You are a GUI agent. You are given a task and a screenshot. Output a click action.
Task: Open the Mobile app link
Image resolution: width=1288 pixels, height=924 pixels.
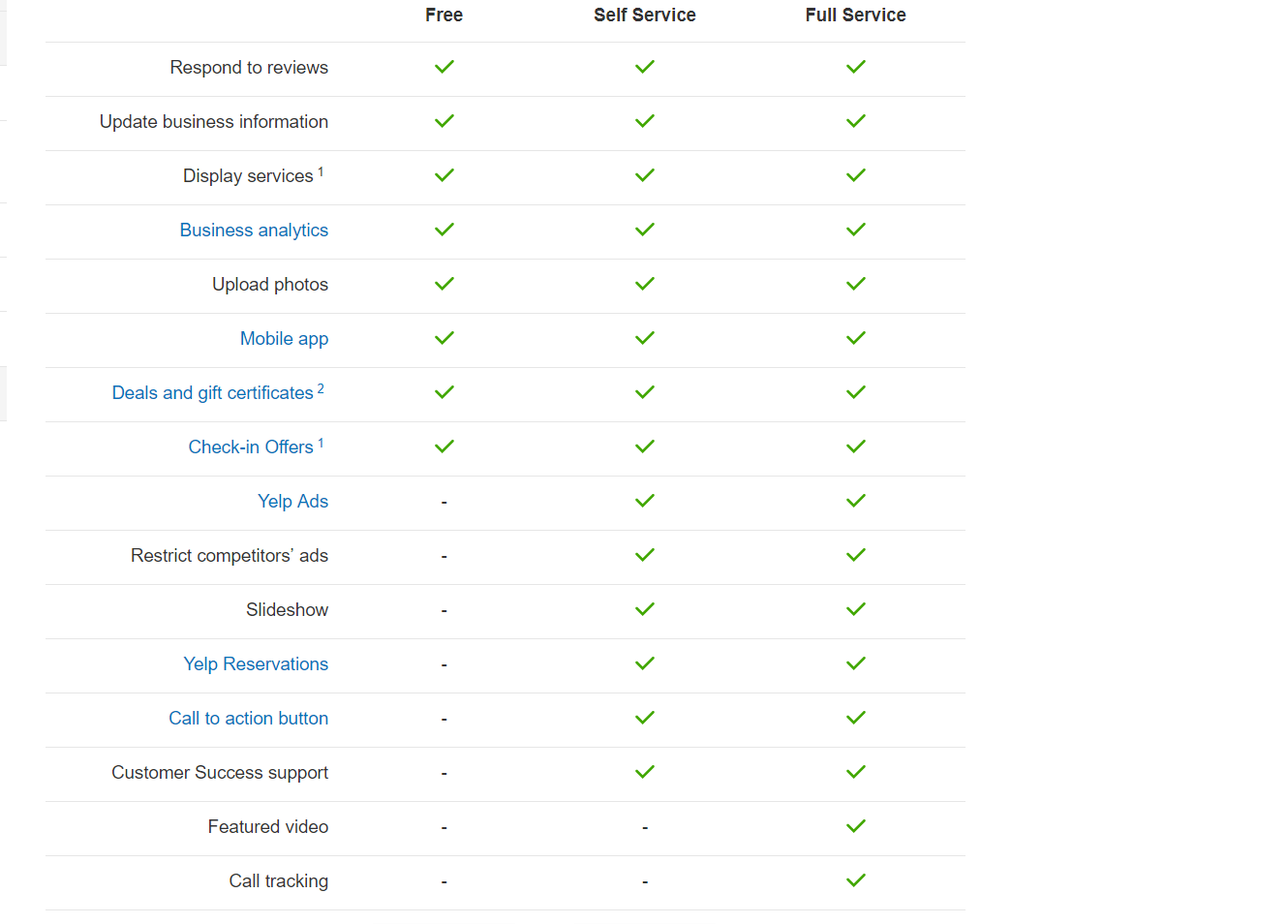point(284,339)
